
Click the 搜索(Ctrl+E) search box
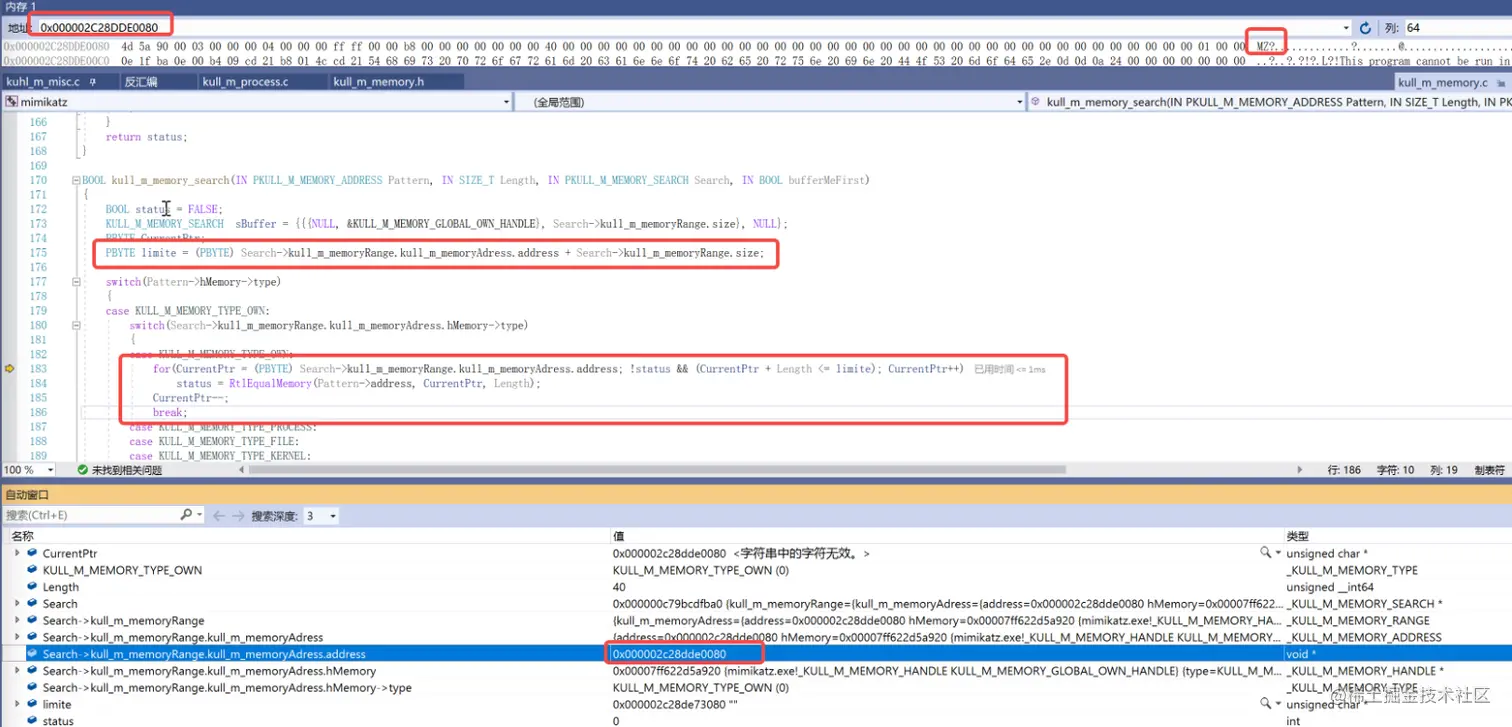(90, 515)
